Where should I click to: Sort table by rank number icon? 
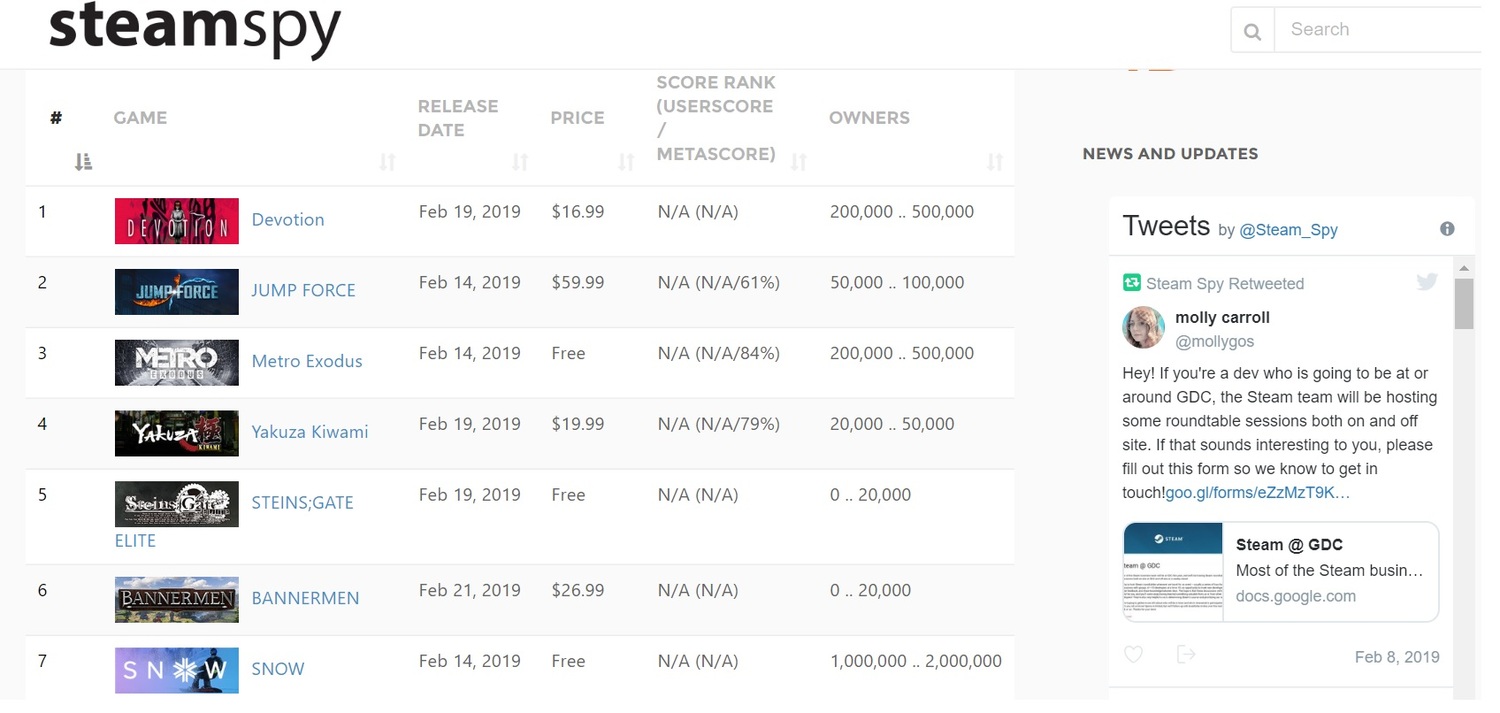[84, 162]
